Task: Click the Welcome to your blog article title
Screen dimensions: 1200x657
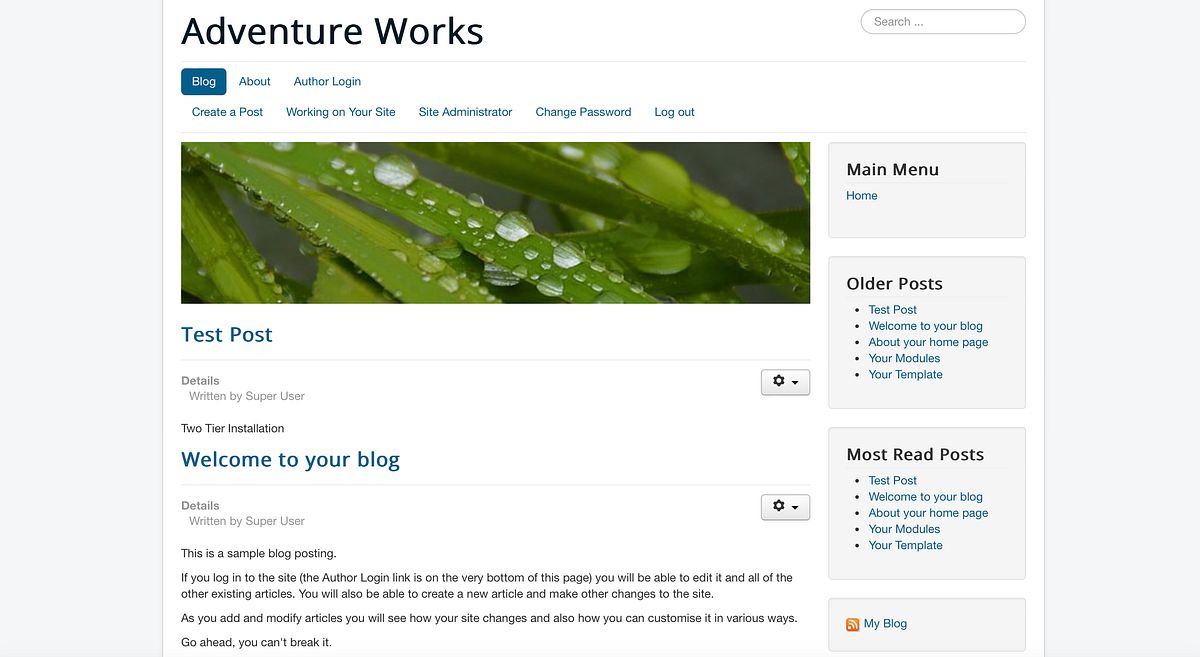Action: 290,459
